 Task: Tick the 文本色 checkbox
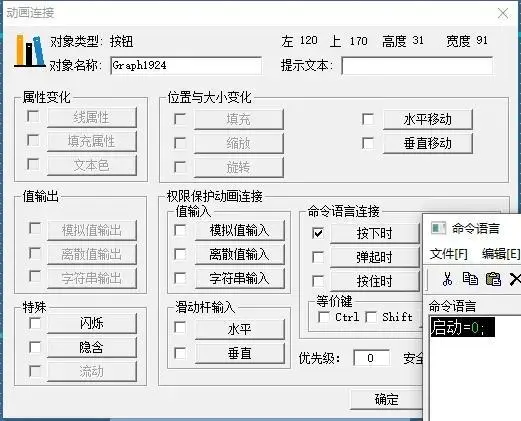(x=33, y=164)
